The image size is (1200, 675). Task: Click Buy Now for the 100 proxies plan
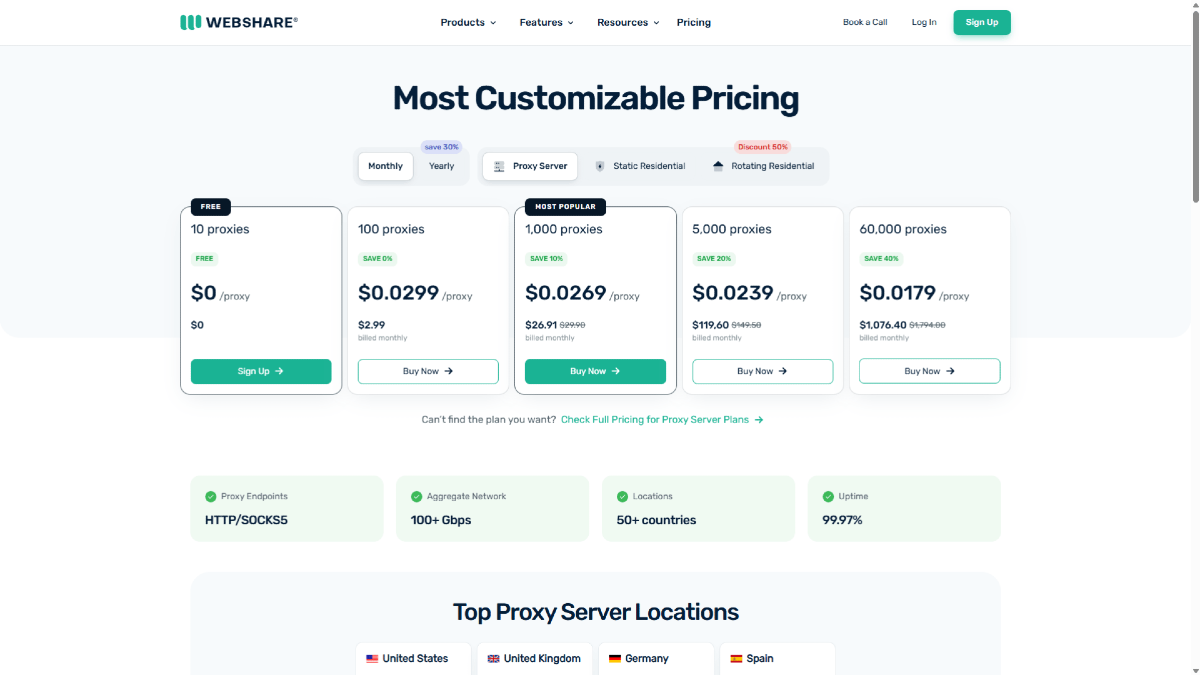coord(428,371)
